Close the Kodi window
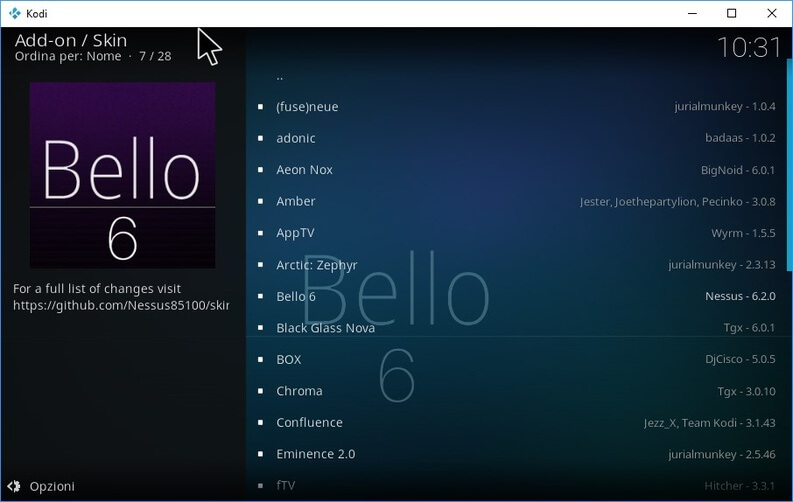This screenshot has width=793, height=502. click(x=772, y=13)
